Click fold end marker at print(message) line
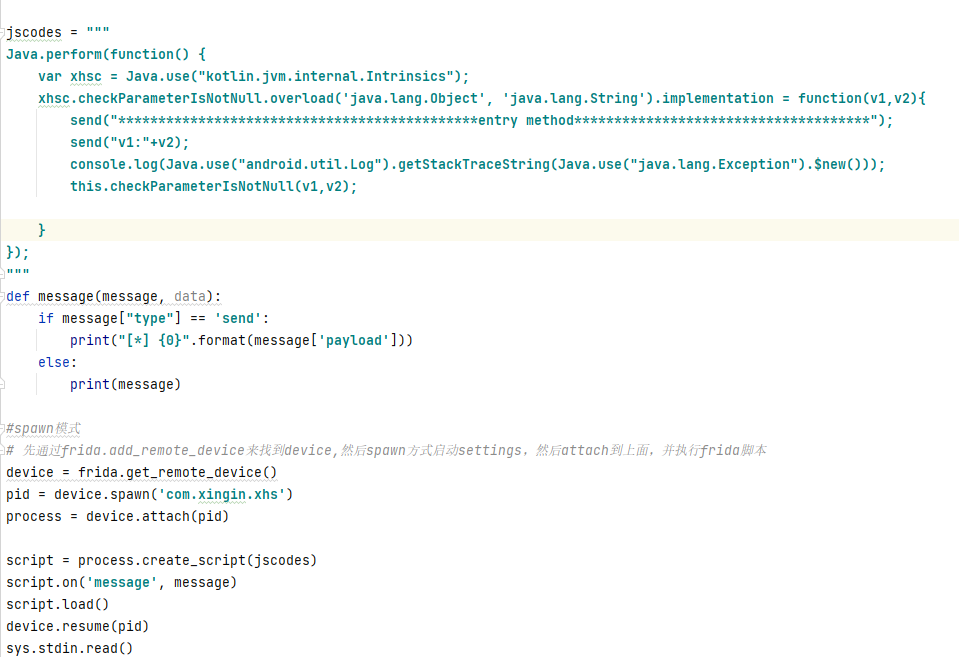Screen dimensions: 959x657 pyautogui.click(x=3, y=384)
